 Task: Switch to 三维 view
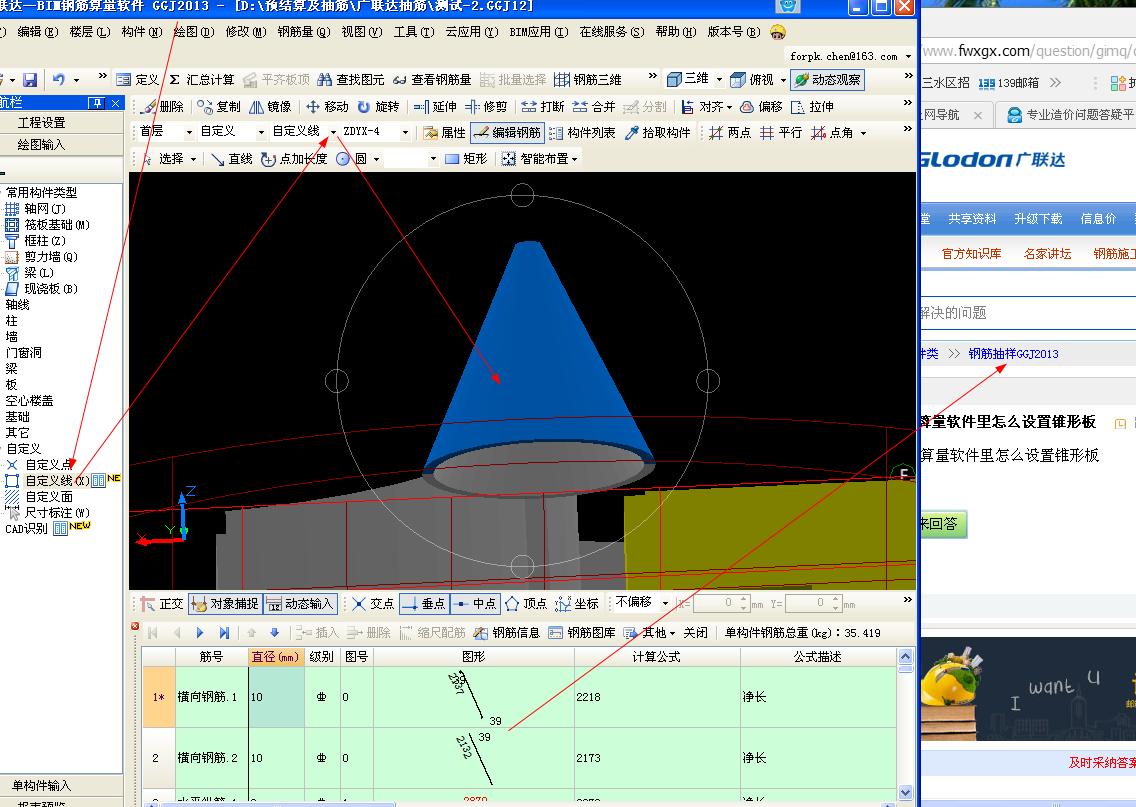click(x=688, y=79)
